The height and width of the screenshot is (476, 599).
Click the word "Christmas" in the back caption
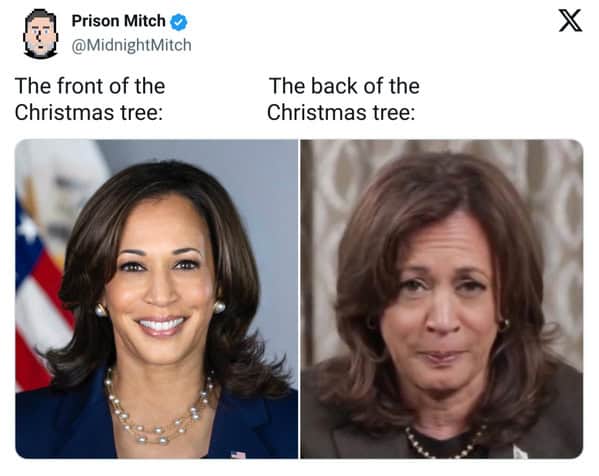[316, 113]
